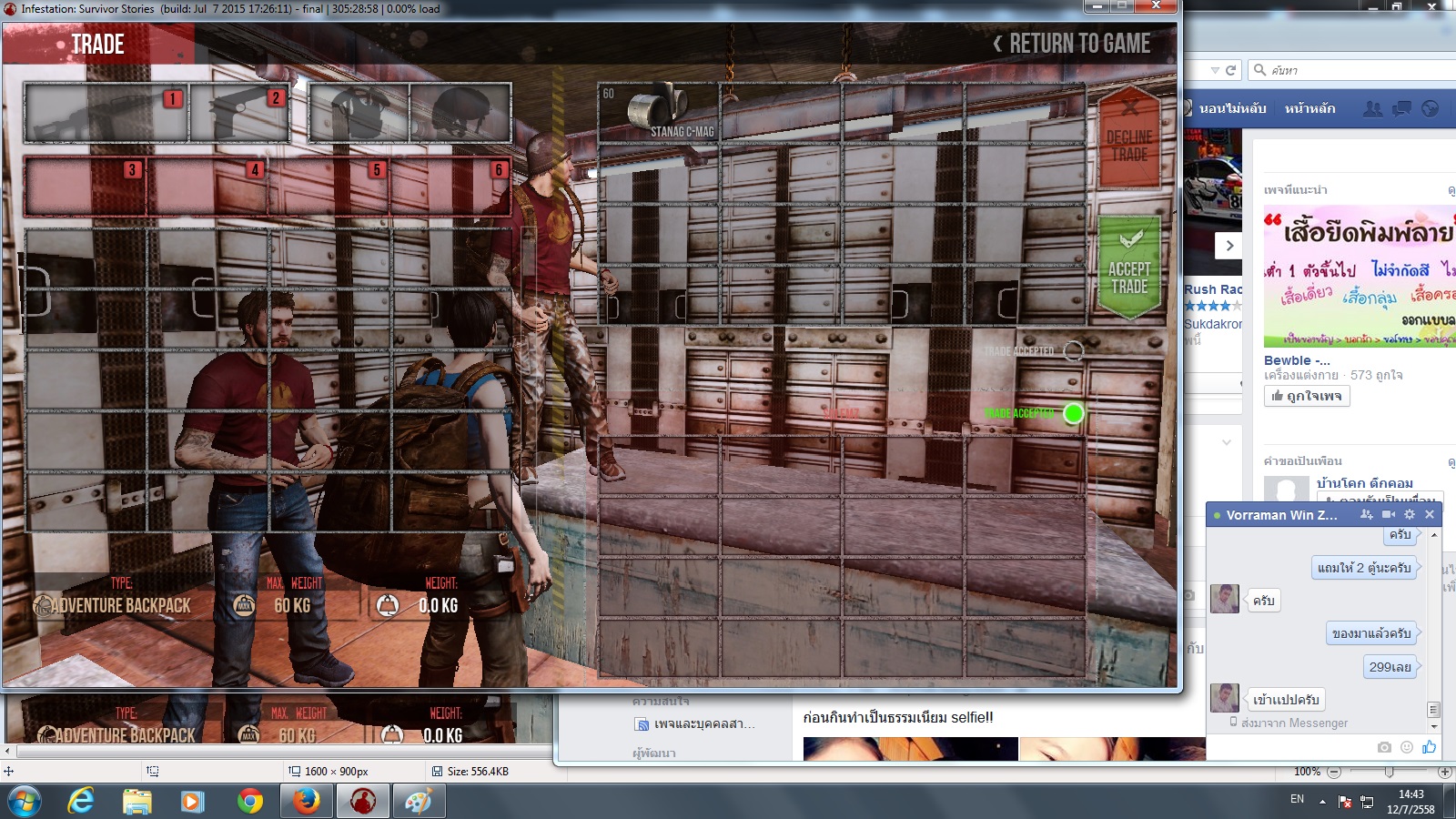Select quick slot 2 pistol

pos(240,113)
